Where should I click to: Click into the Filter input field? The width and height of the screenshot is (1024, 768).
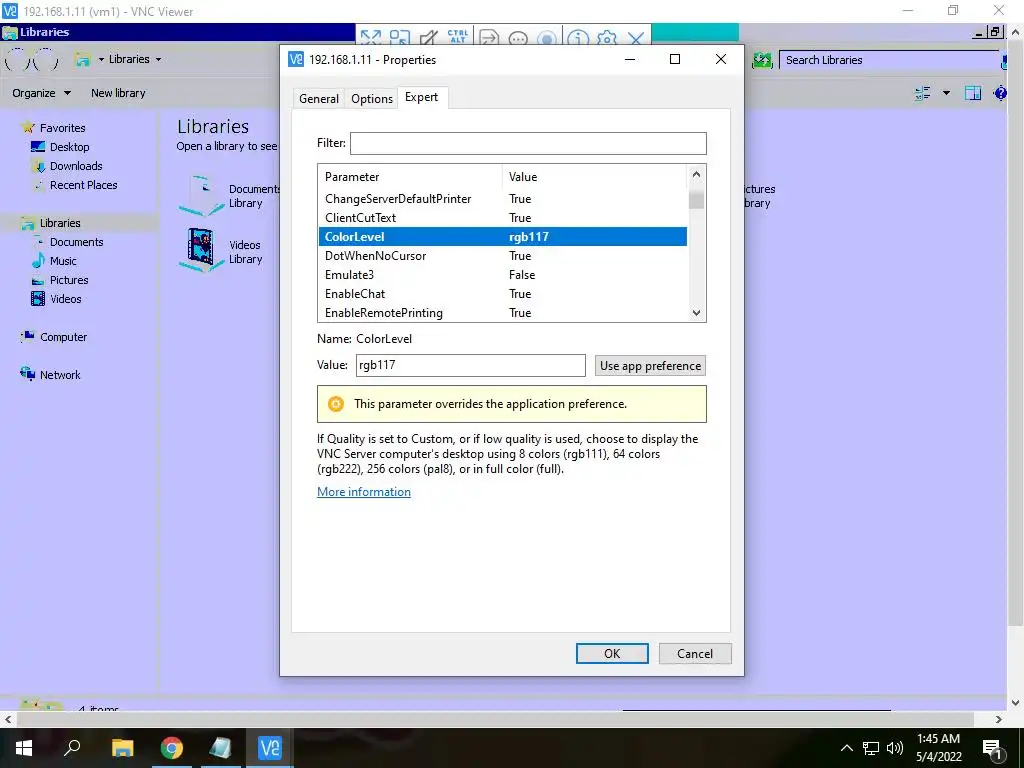pyautogui.click(x=528, y=144)
